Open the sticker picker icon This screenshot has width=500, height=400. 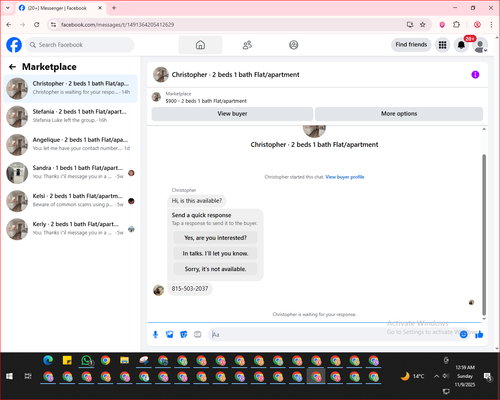coord(184,334)
